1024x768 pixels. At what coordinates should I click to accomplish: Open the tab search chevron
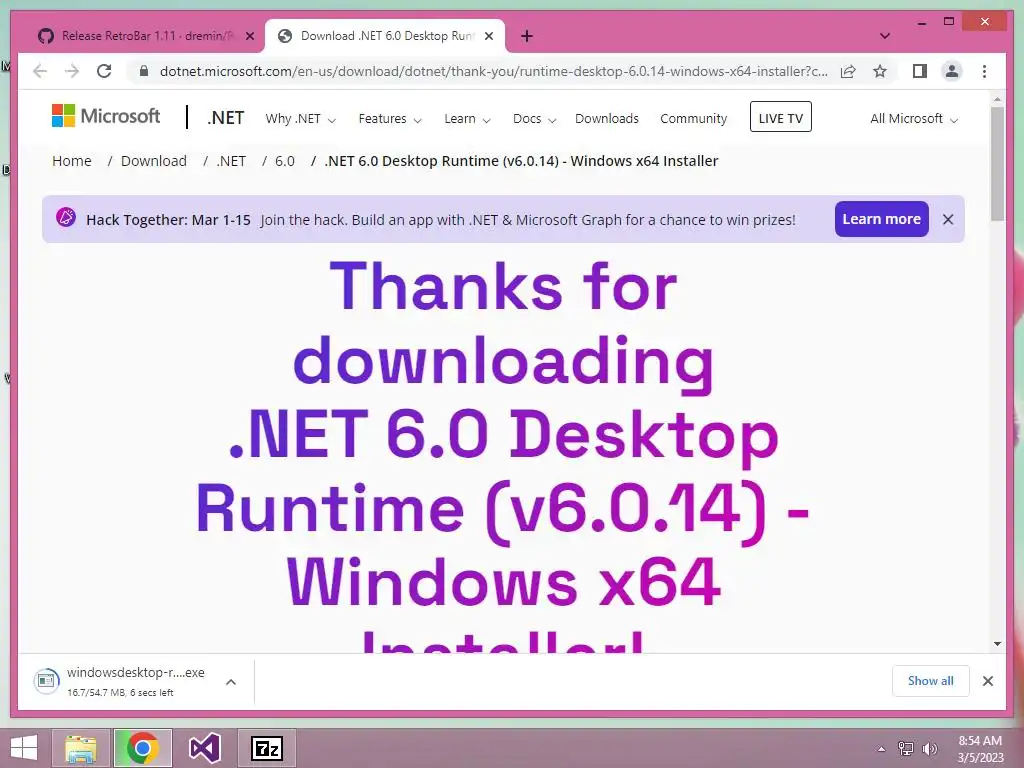[x=885, y=36]
